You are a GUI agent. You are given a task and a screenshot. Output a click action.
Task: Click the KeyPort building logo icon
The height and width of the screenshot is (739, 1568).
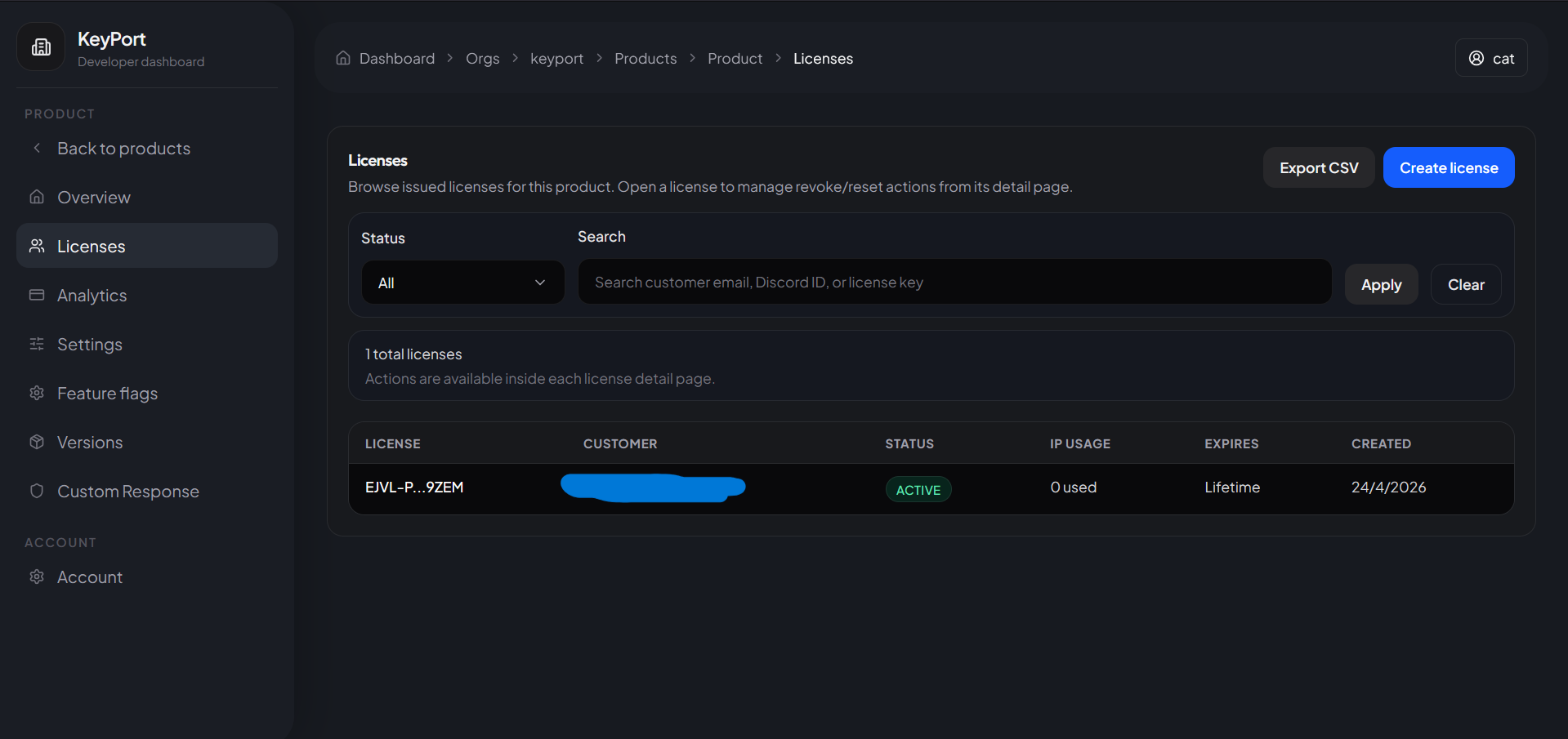point(41,47)
